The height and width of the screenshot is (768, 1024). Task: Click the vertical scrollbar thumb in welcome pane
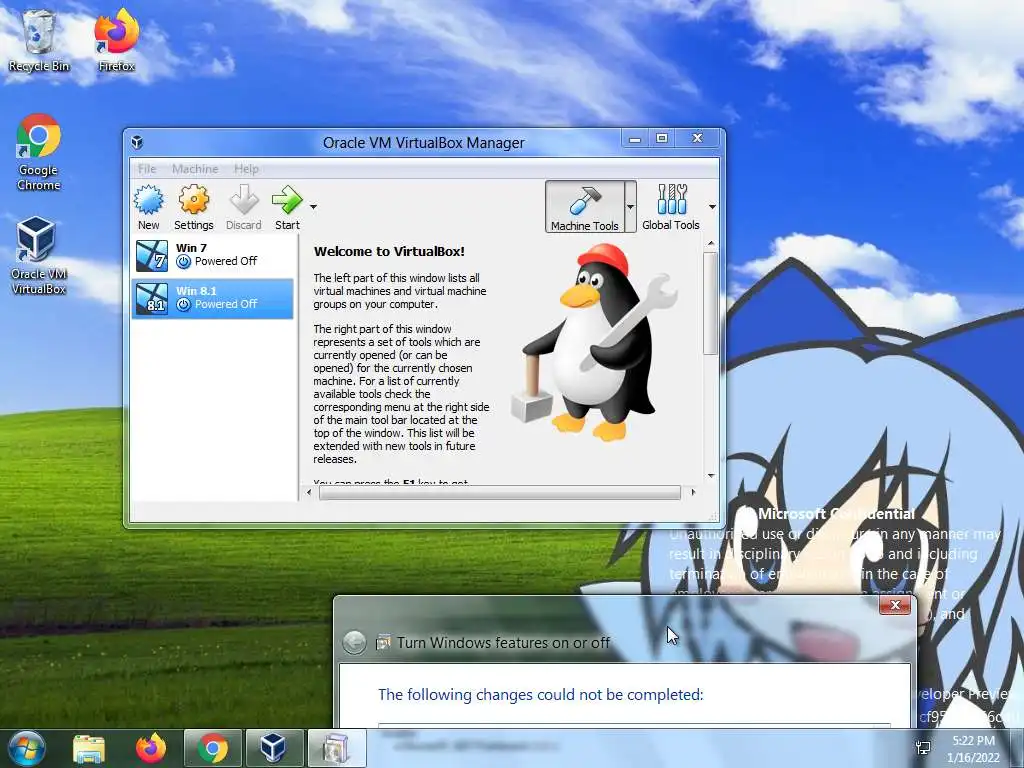click(x=711, y=304)
